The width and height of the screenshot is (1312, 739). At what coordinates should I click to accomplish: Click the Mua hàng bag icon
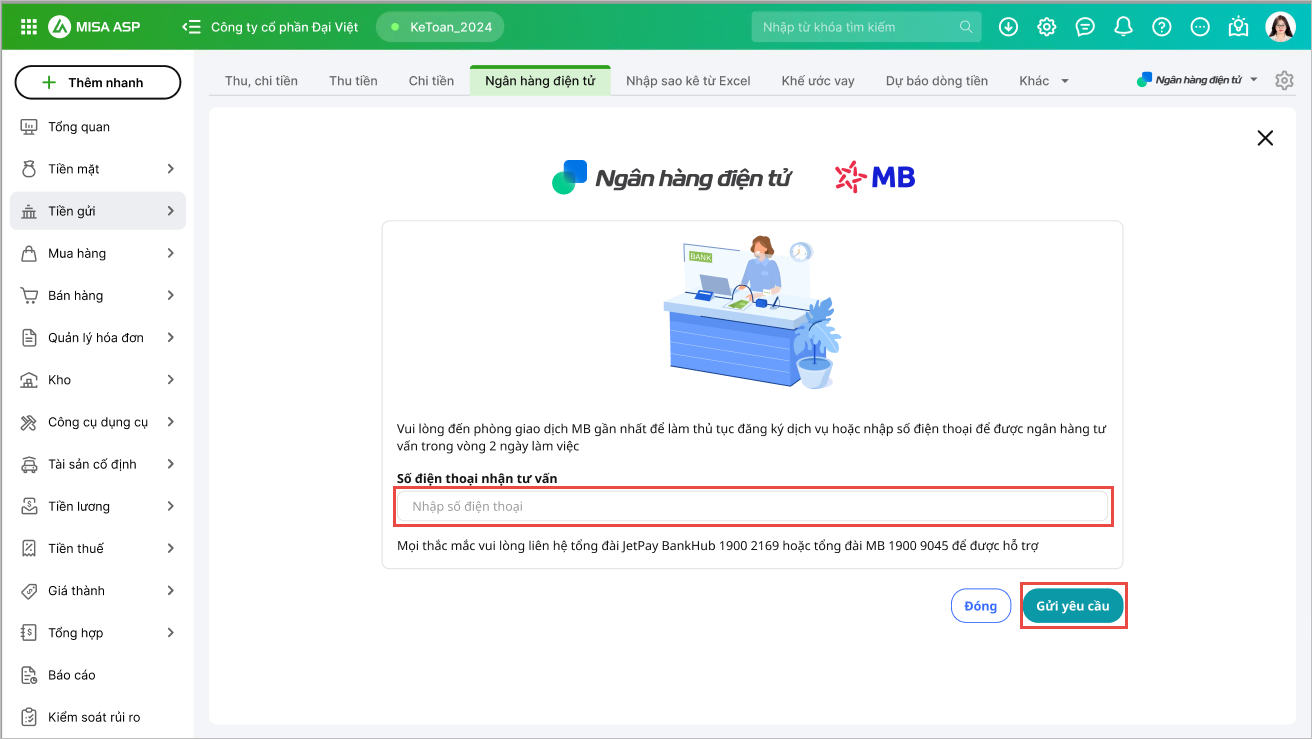[x=29, y=253]
